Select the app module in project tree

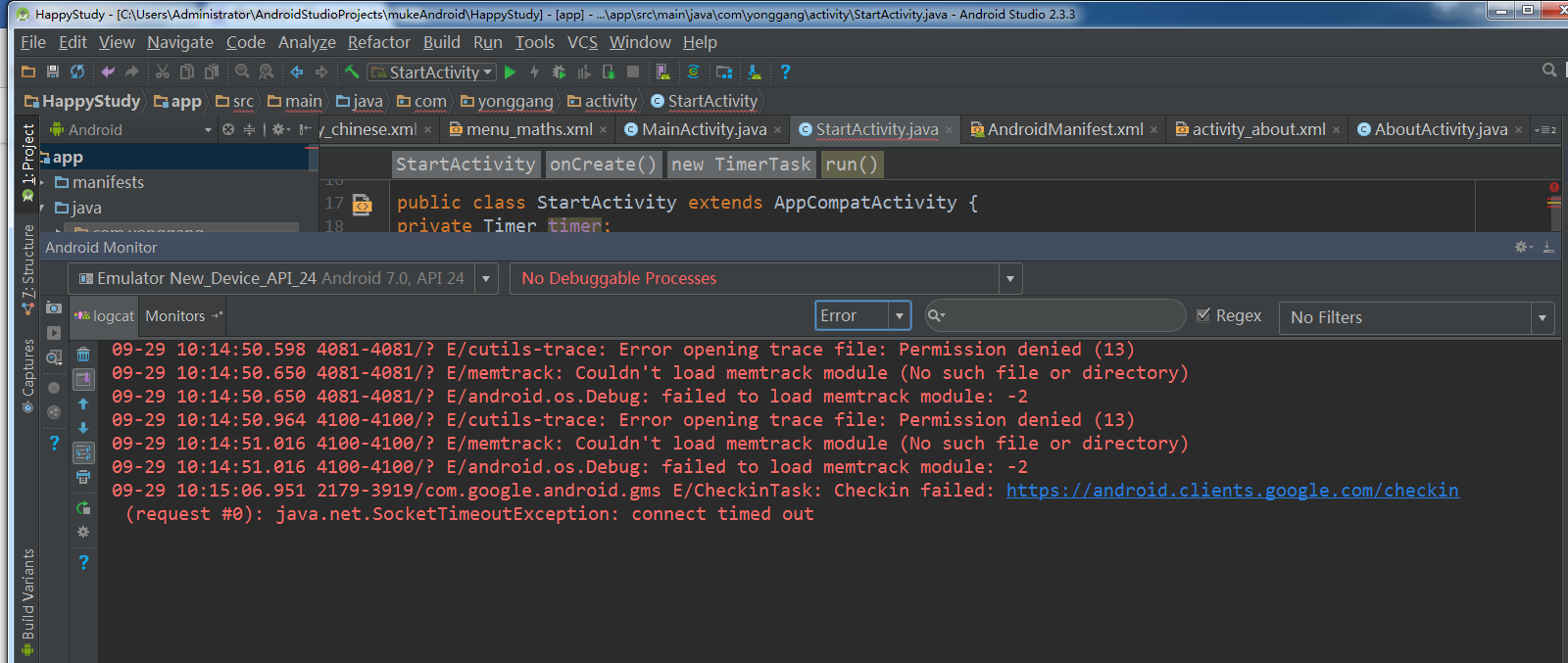coord(68,157)
